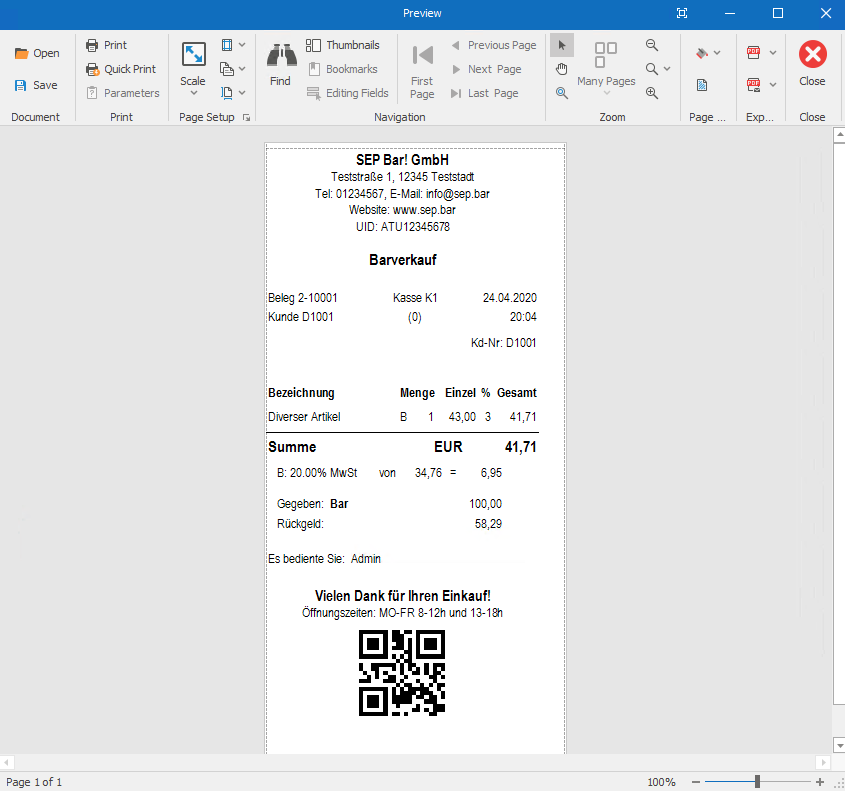Open Find with the binoculars icon
Screen dimensions: 845x791
(281, 55)
